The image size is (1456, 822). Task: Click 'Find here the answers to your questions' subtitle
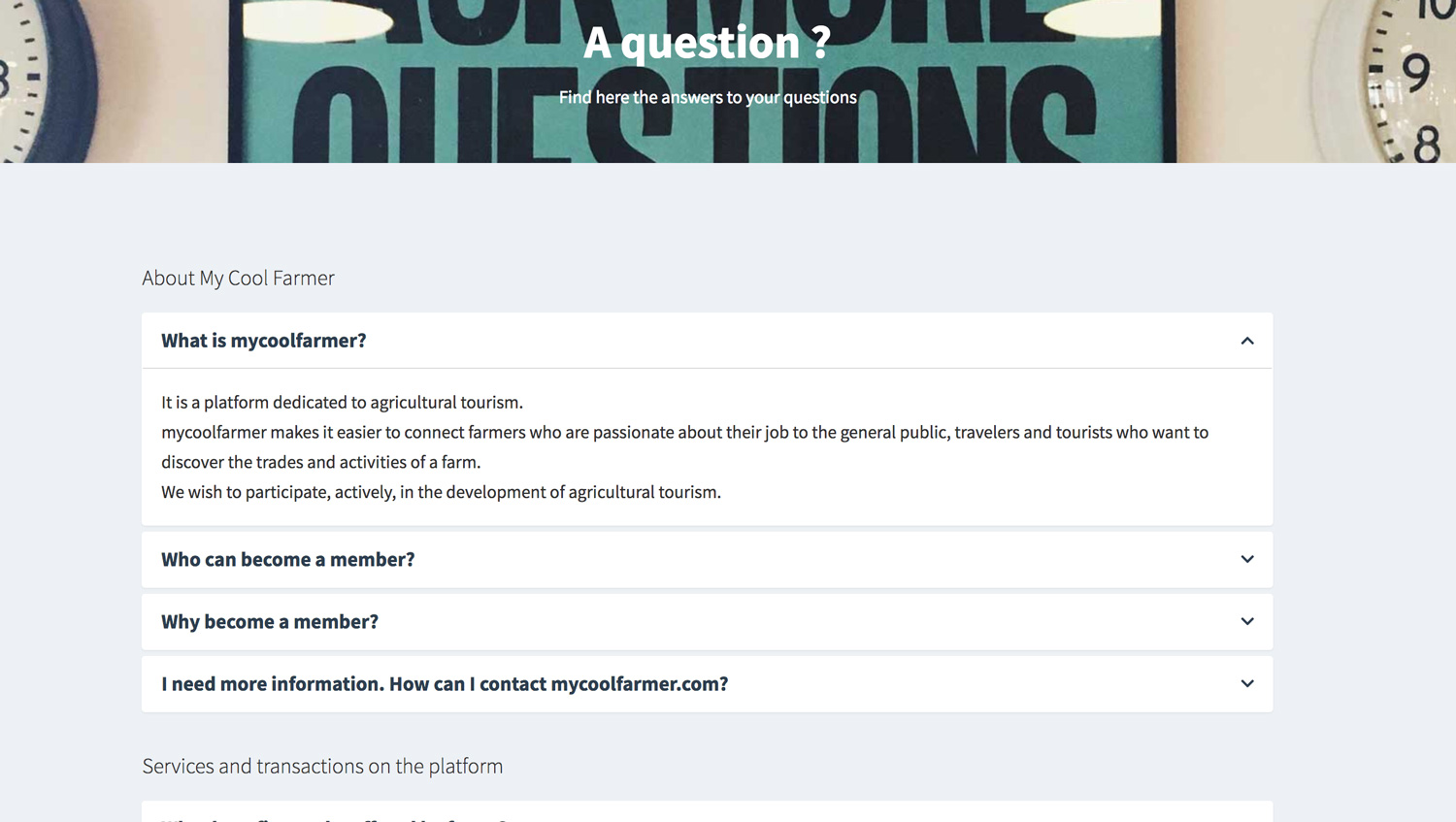pos(708,97)
